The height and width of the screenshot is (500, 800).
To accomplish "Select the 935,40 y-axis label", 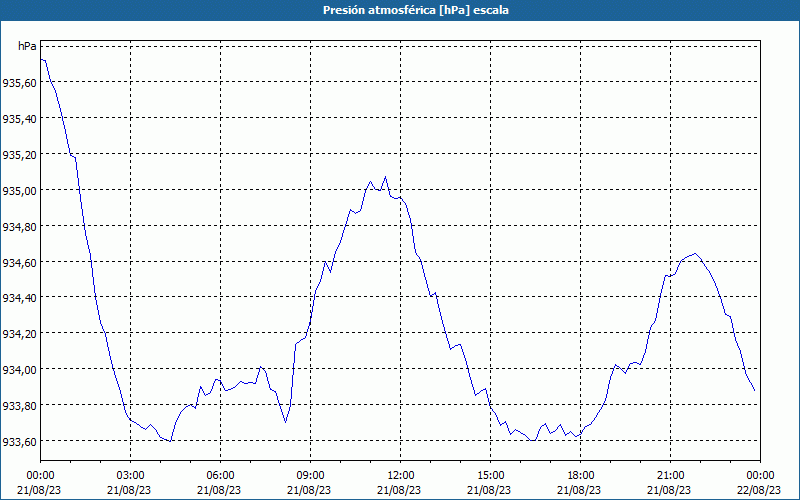I will click(x=19, y=118).
